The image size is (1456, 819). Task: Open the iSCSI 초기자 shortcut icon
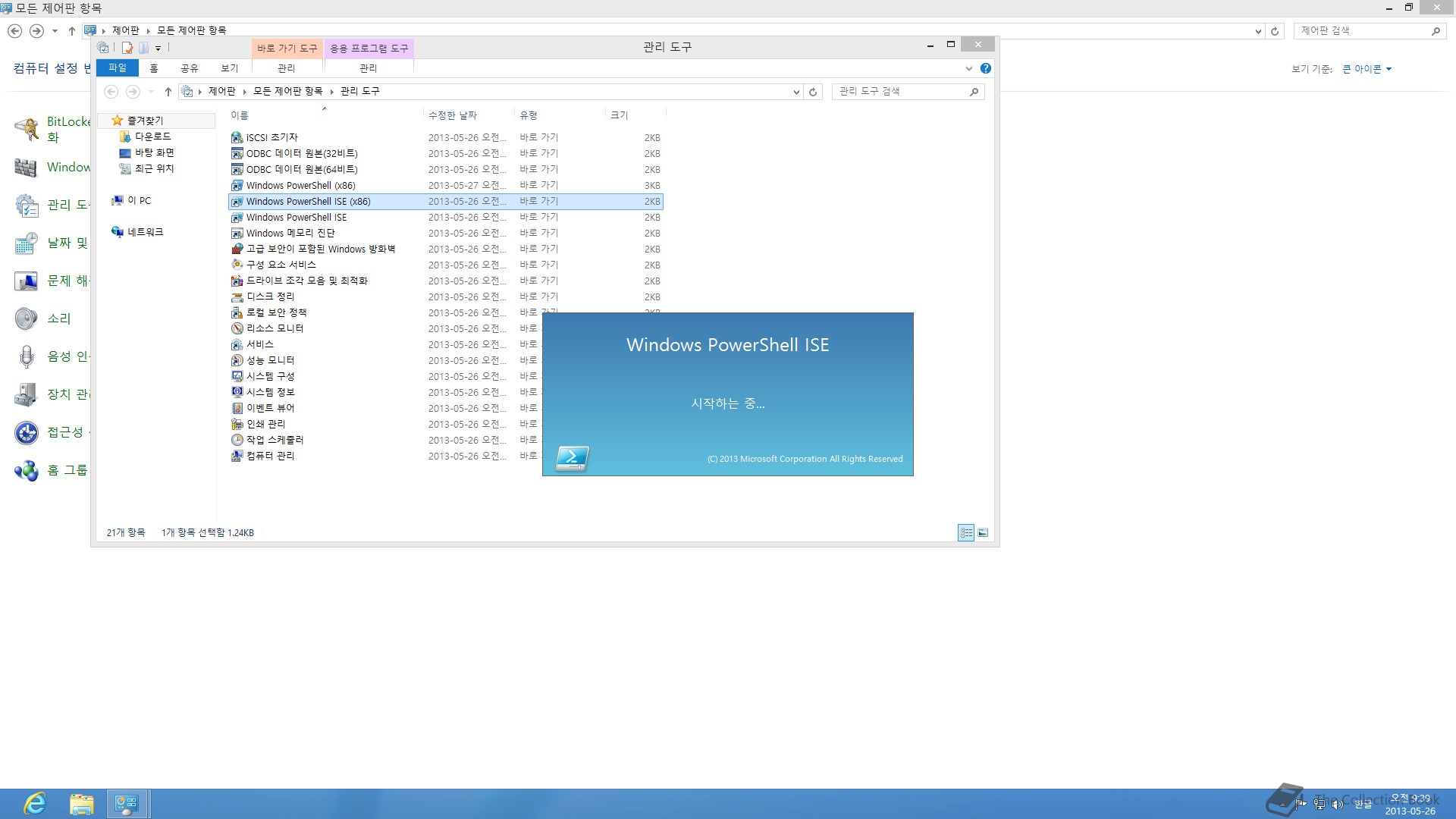coord(237,138)
